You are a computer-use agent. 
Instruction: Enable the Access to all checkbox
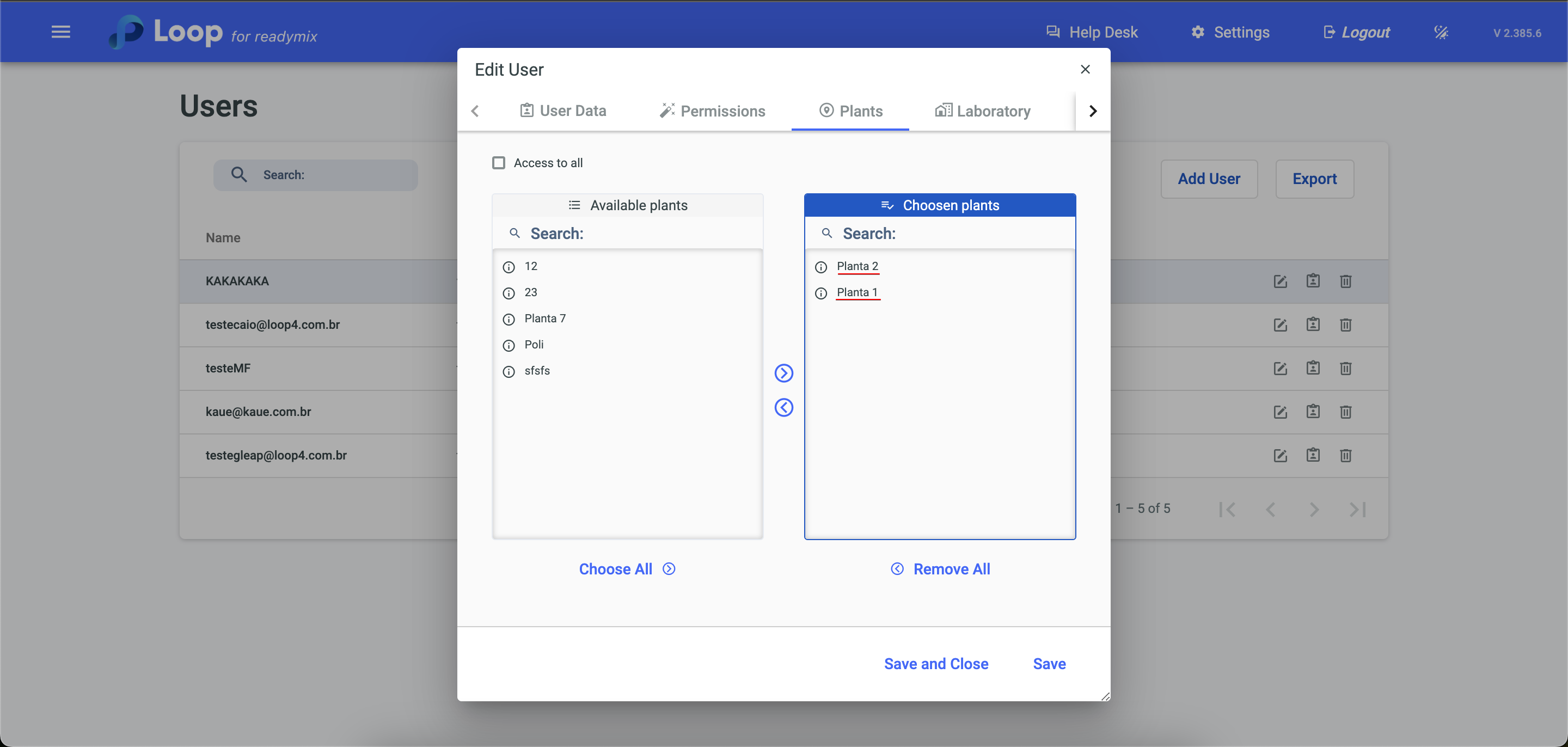(499, 163)
